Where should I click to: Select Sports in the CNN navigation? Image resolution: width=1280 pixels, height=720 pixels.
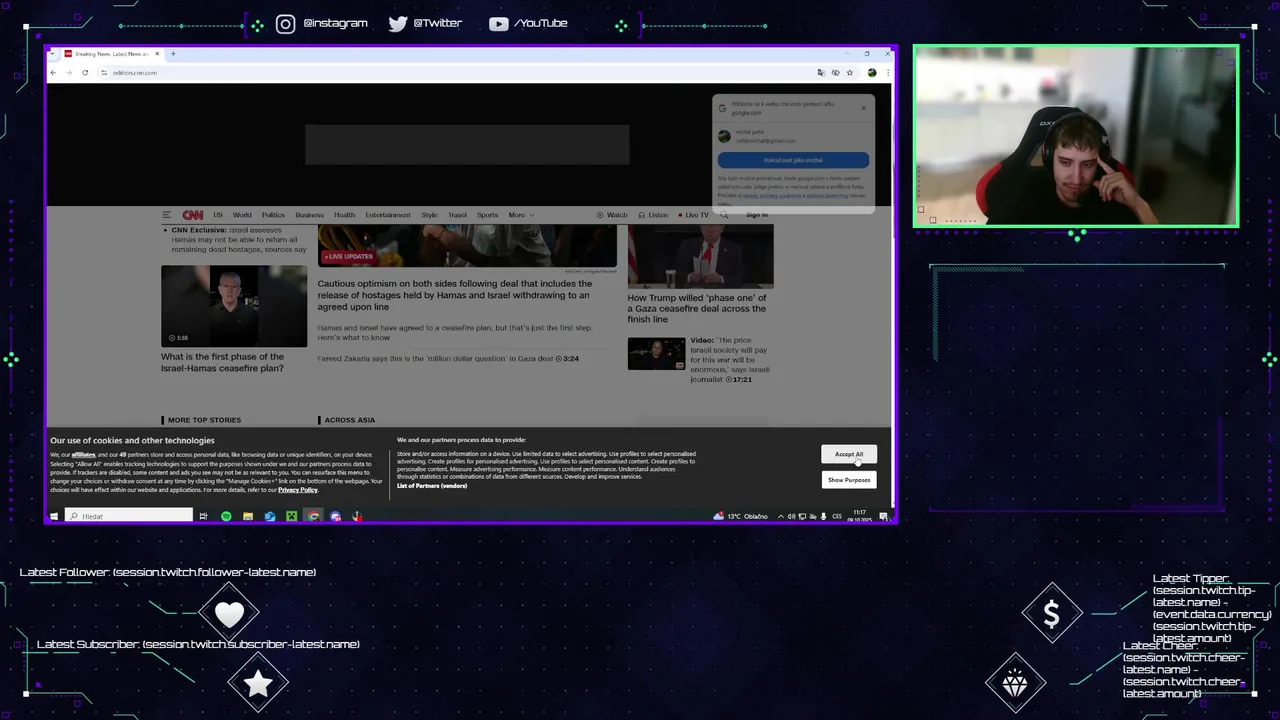pyautogui.click(x=487, y=215)
